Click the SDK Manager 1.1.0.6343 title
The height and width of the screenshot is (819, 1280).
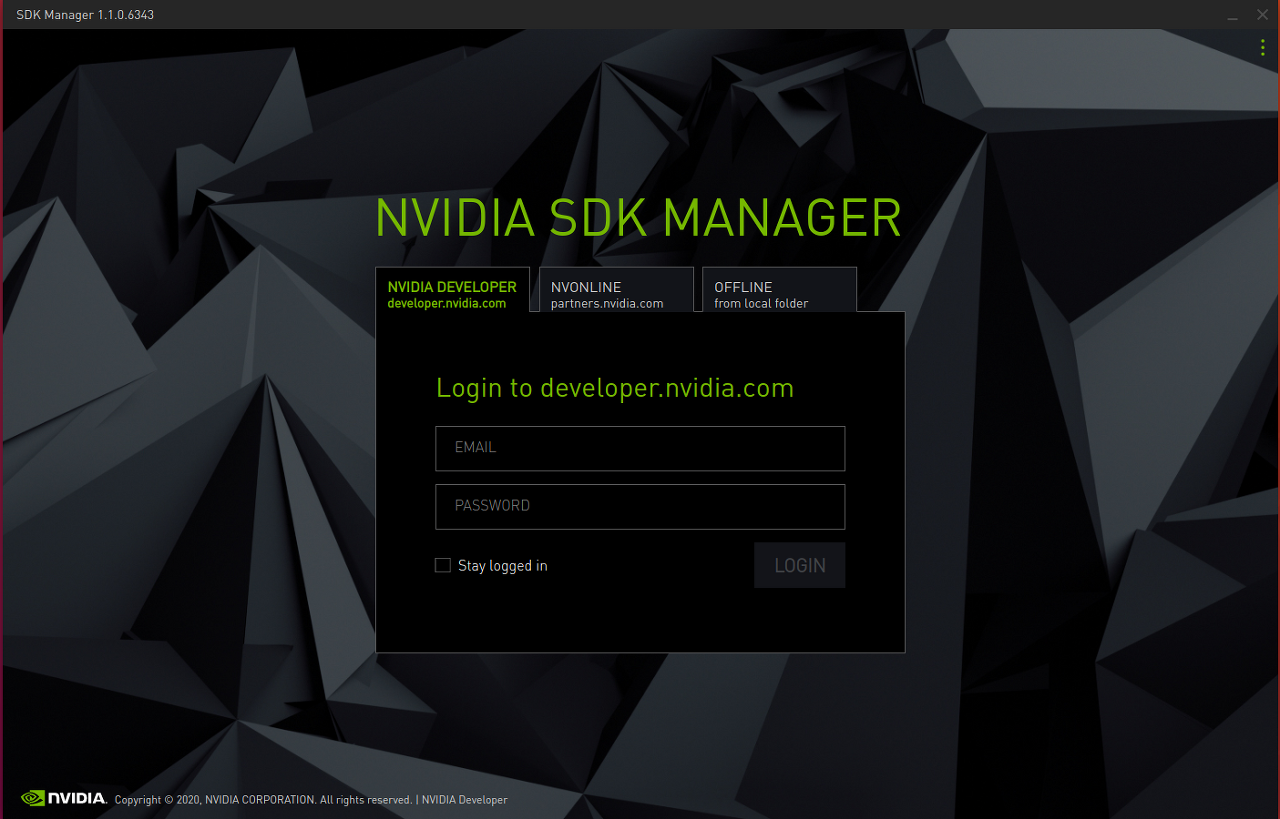click(85, 15)
